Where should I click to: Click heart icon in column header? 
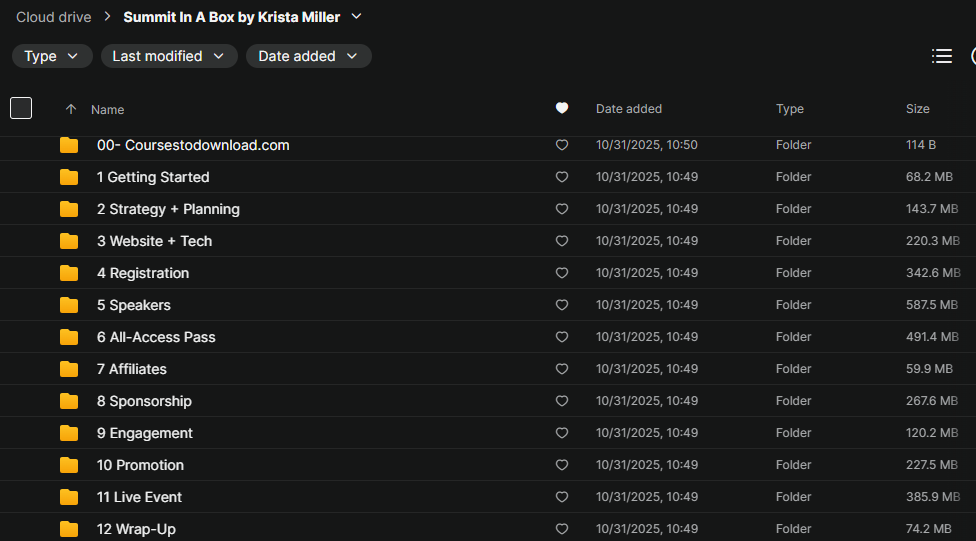tap(562, 109)
